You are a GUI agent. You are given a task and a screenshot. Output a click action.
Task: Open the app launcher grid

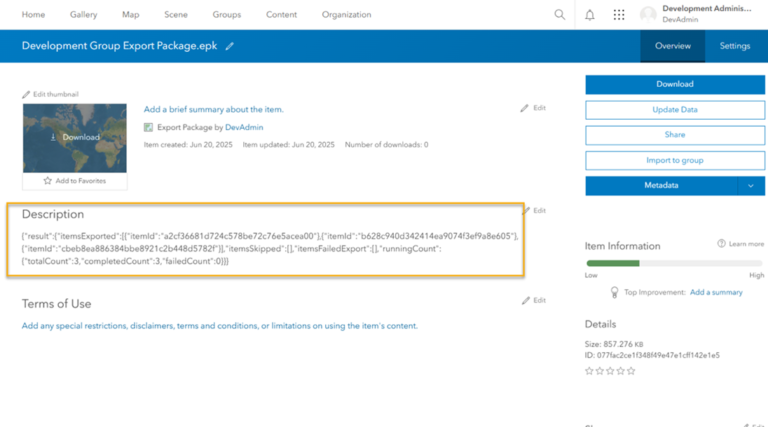619,15
